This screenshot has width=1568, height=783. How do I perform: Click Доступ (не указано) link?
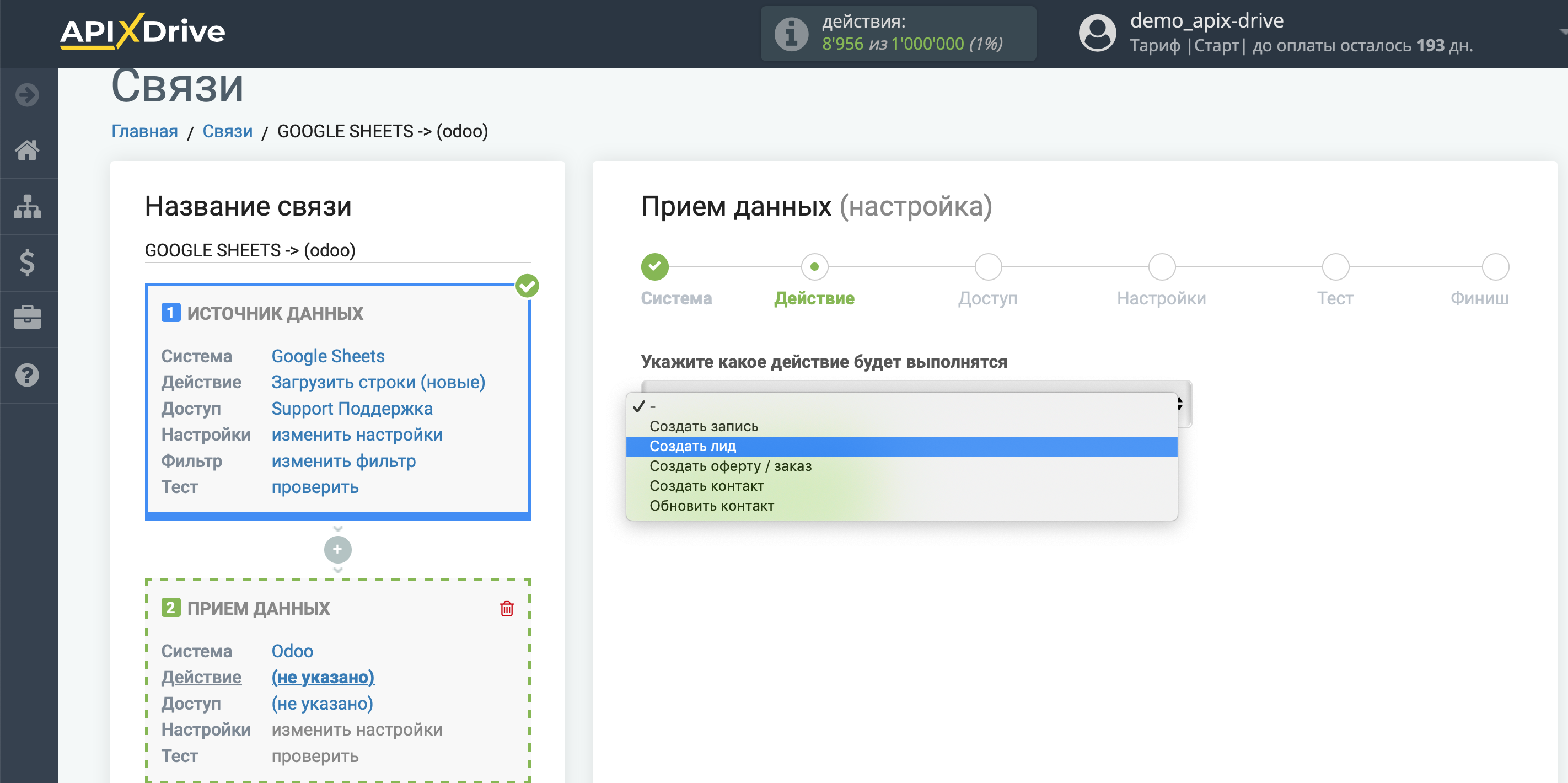[x=322, y=703]
